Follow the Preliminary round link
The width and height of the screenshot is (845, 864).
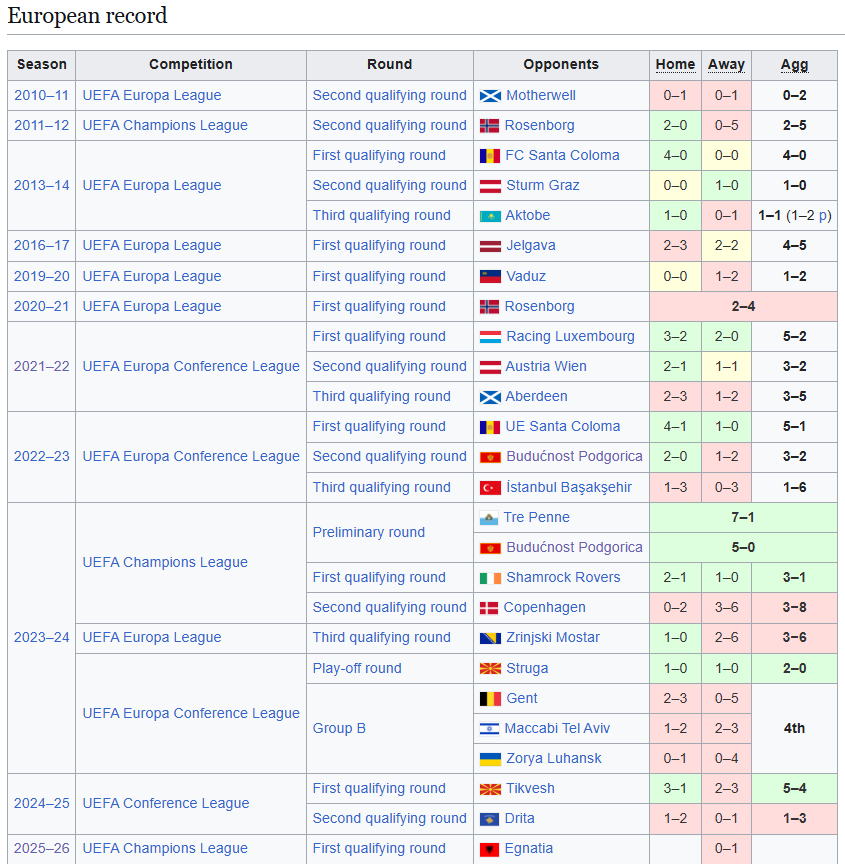coord(369,532)
